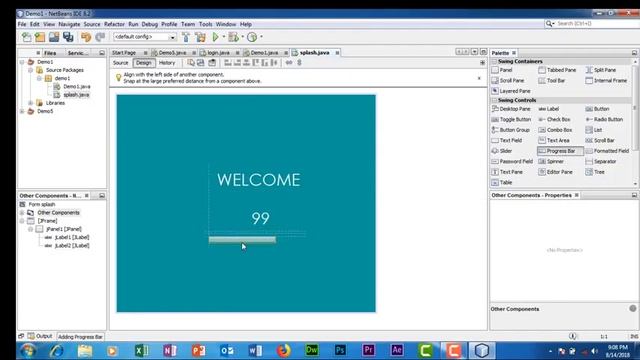The image size is (640, 360).
Task: Click the Redo toolbar icon
Action: coord(100,37)
